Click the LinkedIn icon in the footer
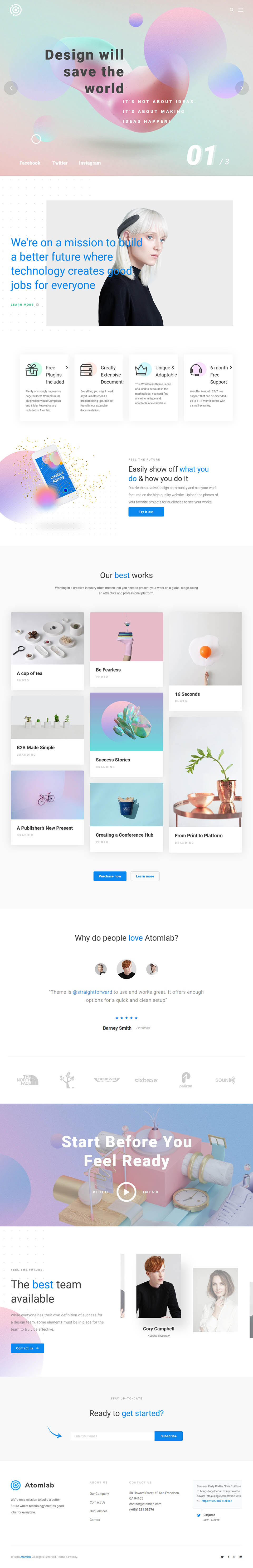 (241, 1556)
